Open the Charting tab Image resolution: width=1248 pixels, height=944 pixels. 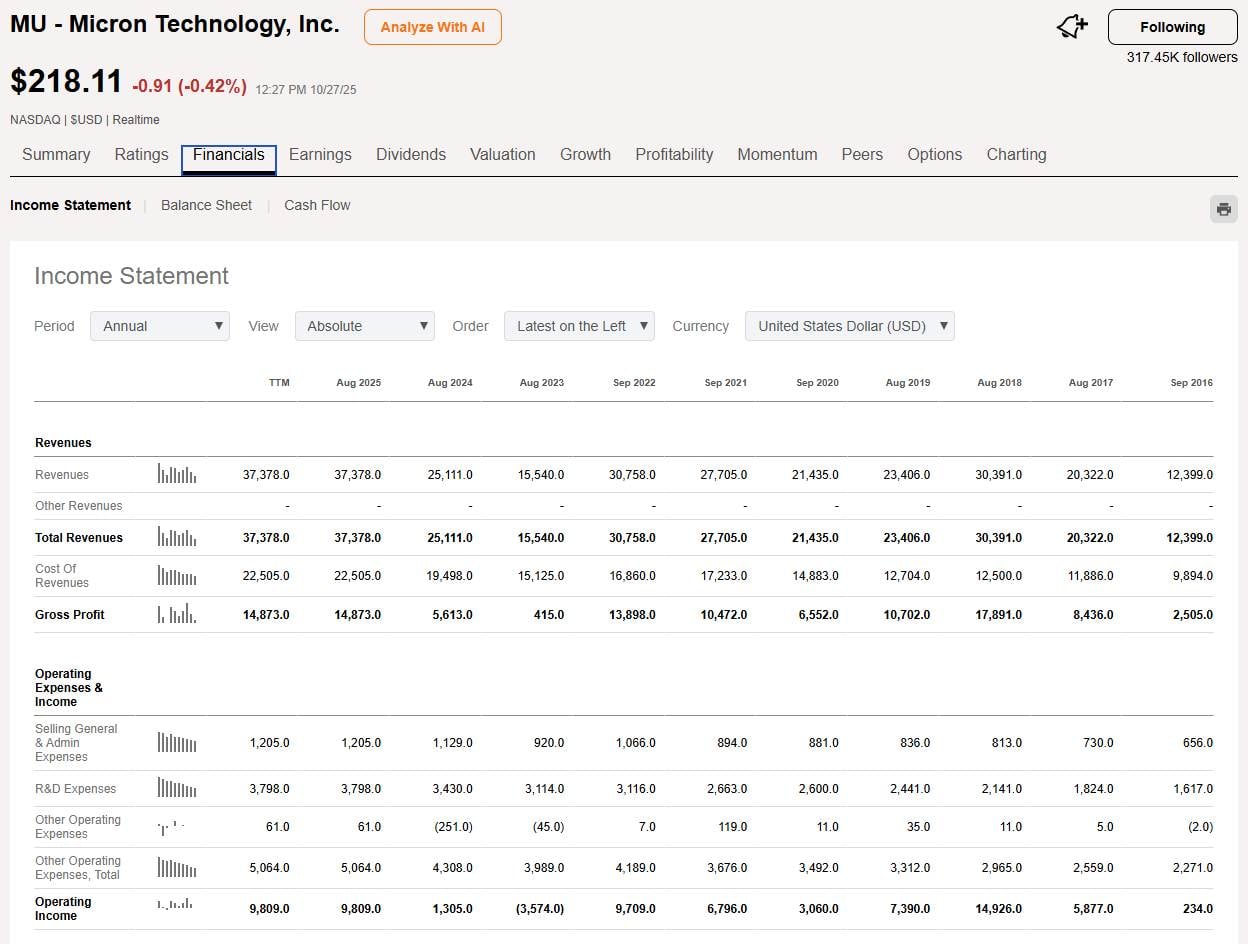coord(1016,155)
